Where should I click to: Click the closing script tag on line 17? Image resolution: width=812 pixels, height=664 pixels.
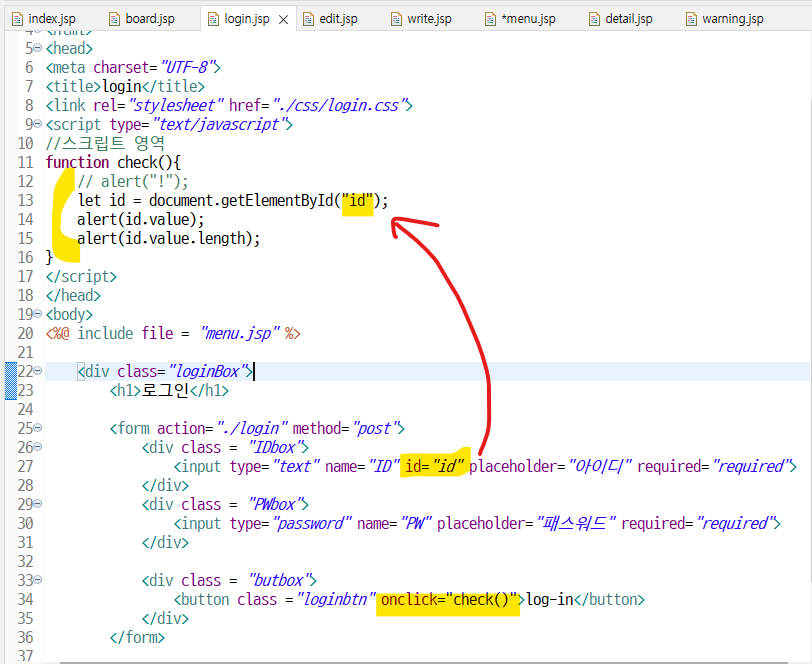81,277
